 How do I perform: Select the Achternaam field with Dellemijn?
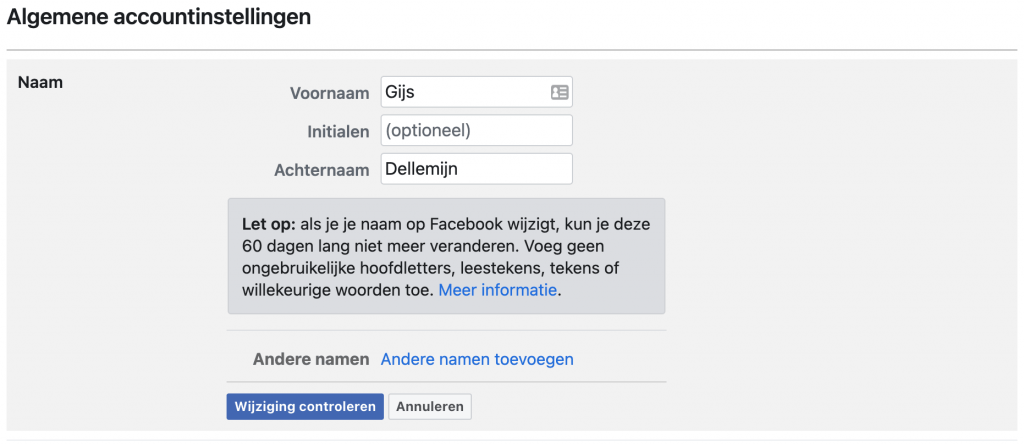click(477, 169)
